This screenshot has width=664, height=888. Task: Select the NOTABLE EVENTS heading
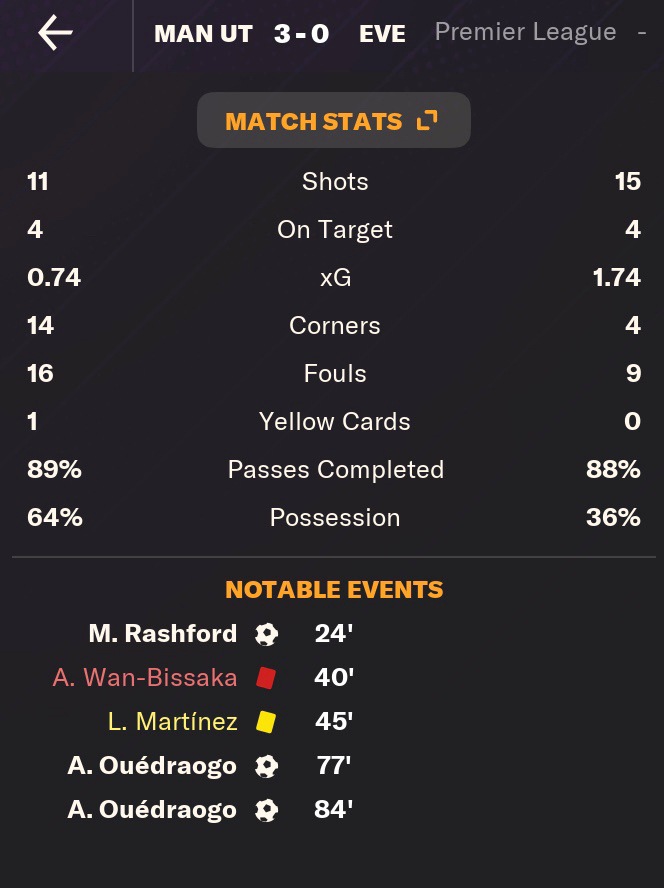pyautogui.click(x=334, y=590)
